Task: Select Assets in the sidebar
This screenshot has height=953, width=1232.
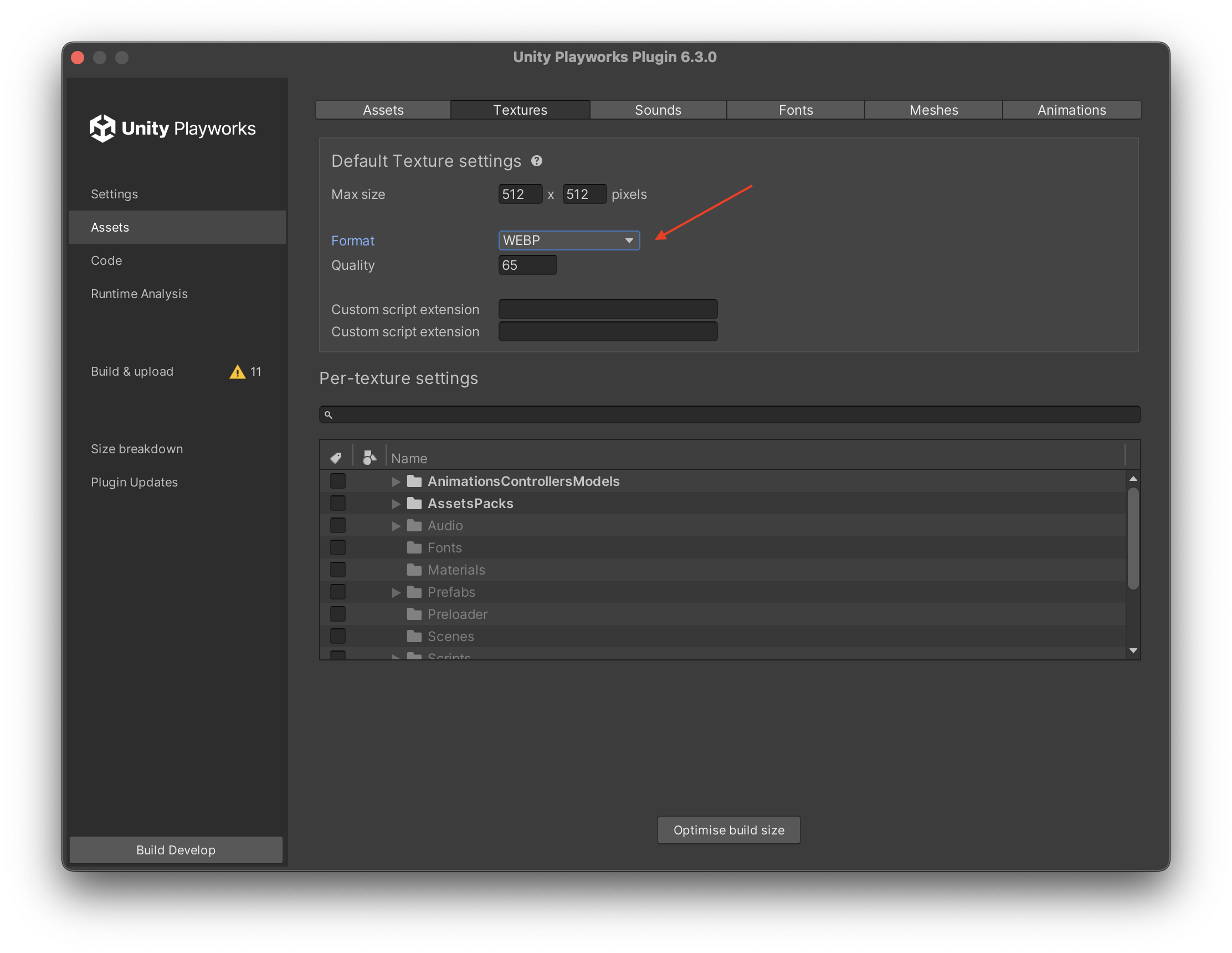Action: pos(177,227)
